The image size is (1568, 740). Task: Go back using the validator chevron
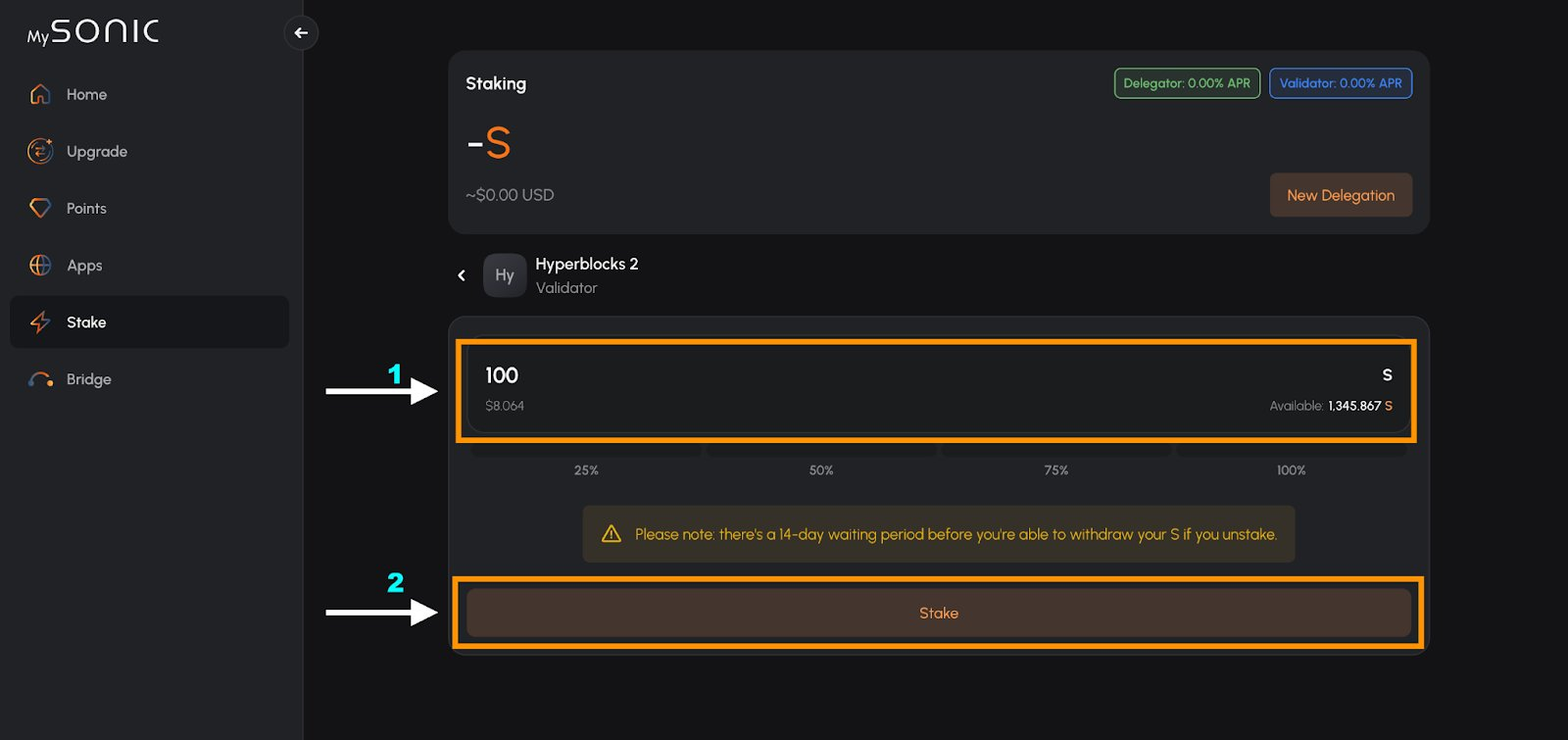tap(462, 275)
